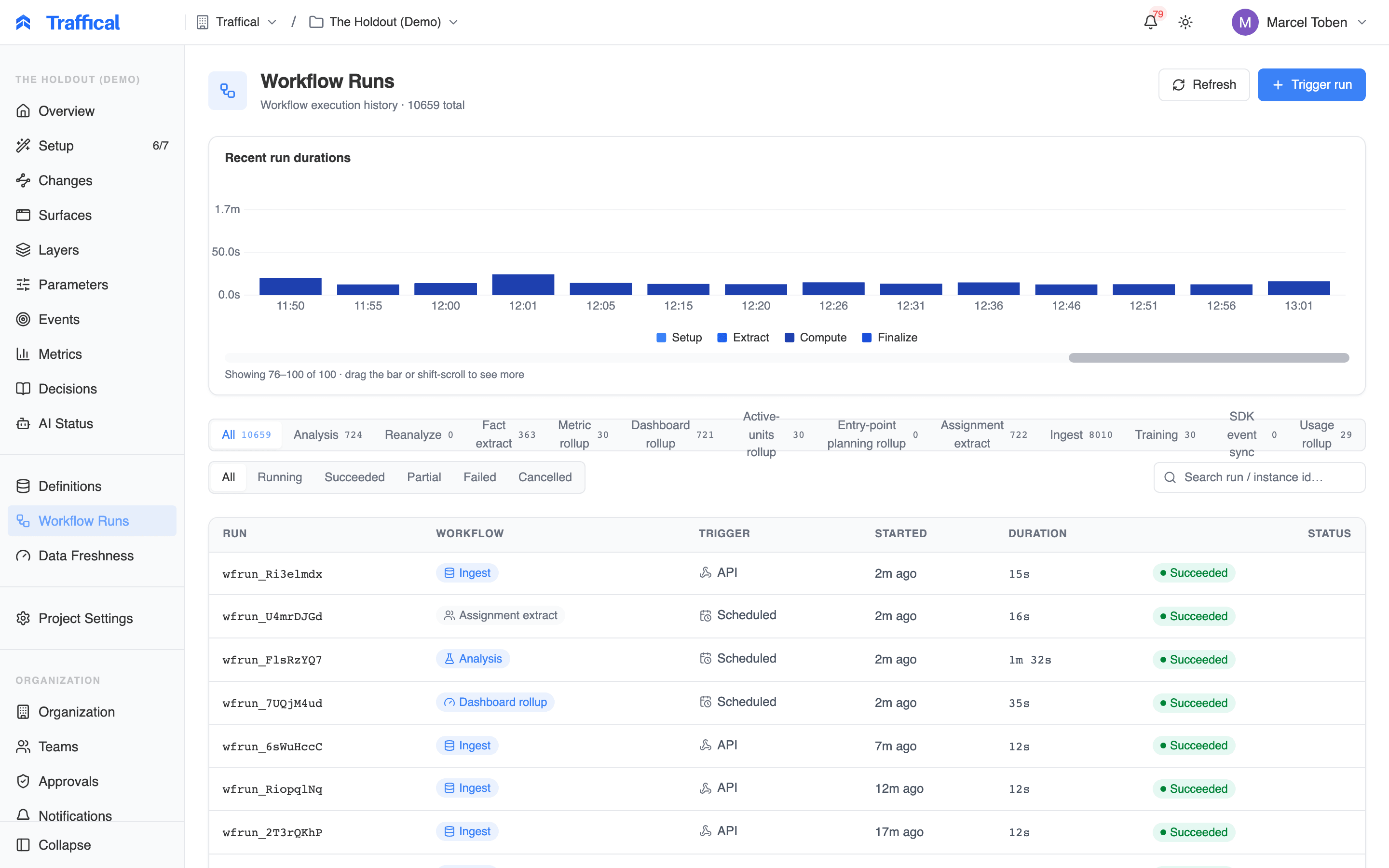Click Marcel Toben avatar circle
The width and height of the screenshot is (1389, 868).
pyautogui.click(x=1244, y=22)
